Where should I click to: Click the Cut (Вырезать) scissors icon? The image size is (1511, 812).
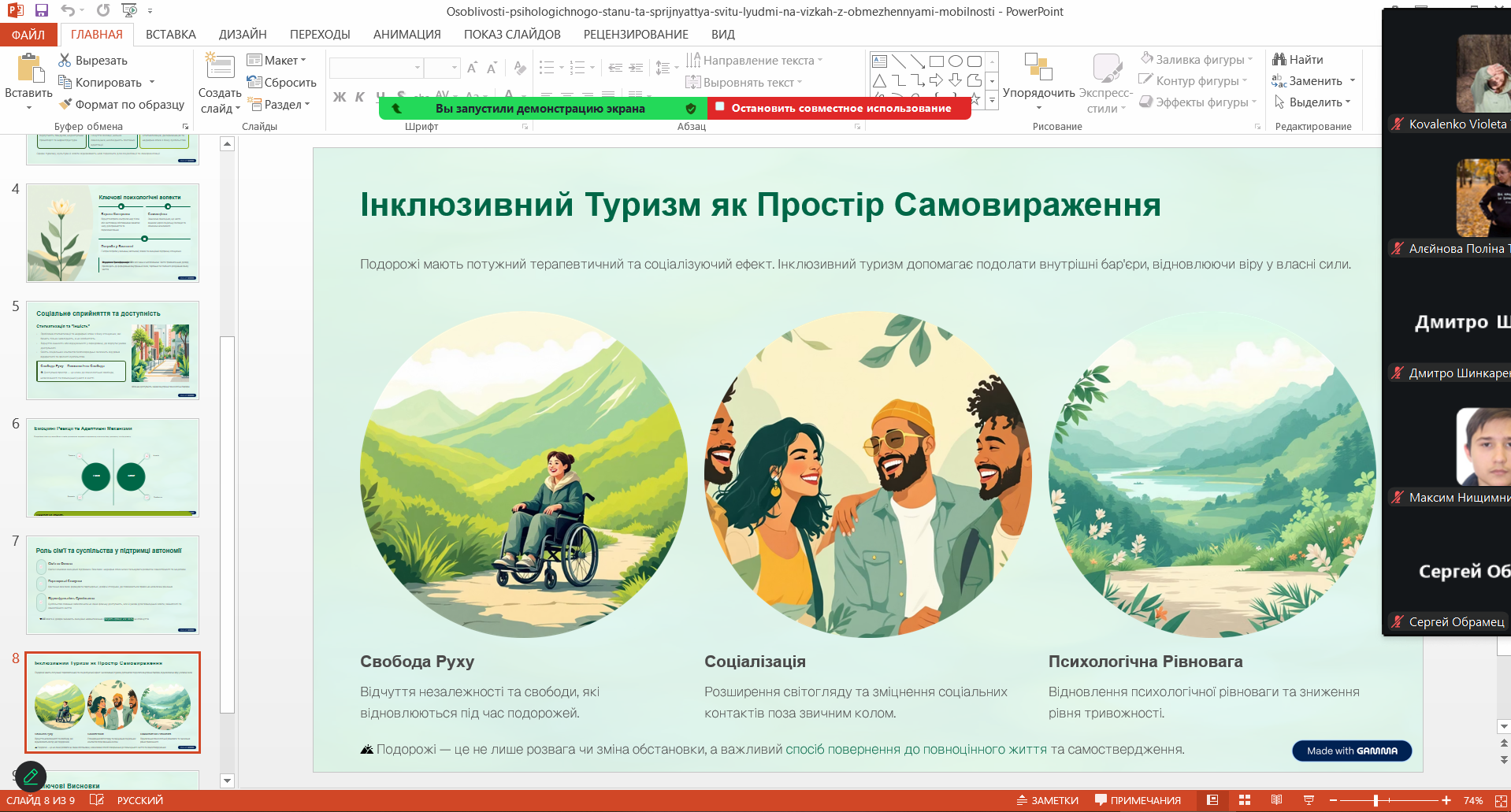pos(65,61)
